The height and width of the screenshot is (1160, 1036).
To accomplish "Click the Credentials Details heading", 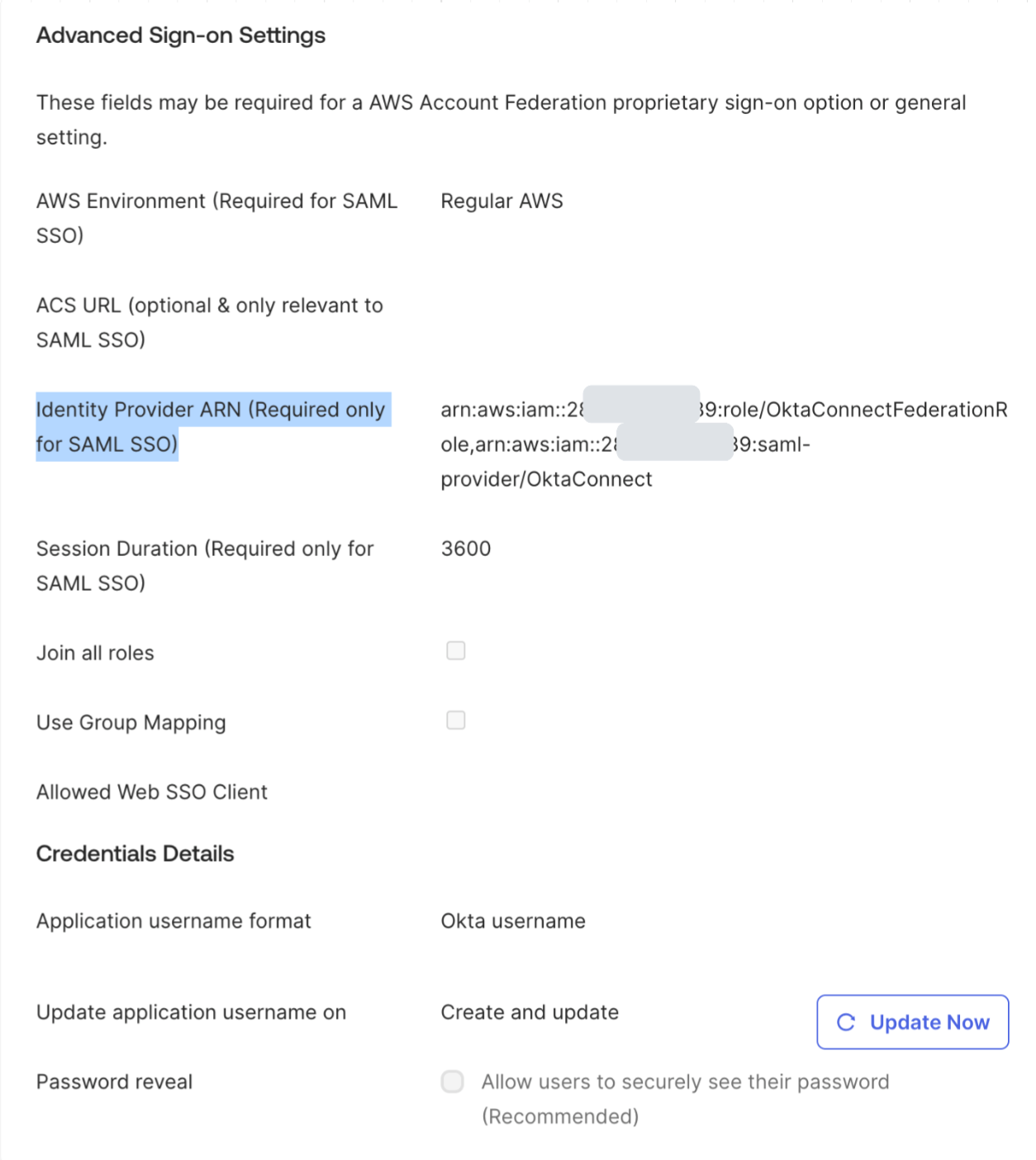I will tap(135, 853).
